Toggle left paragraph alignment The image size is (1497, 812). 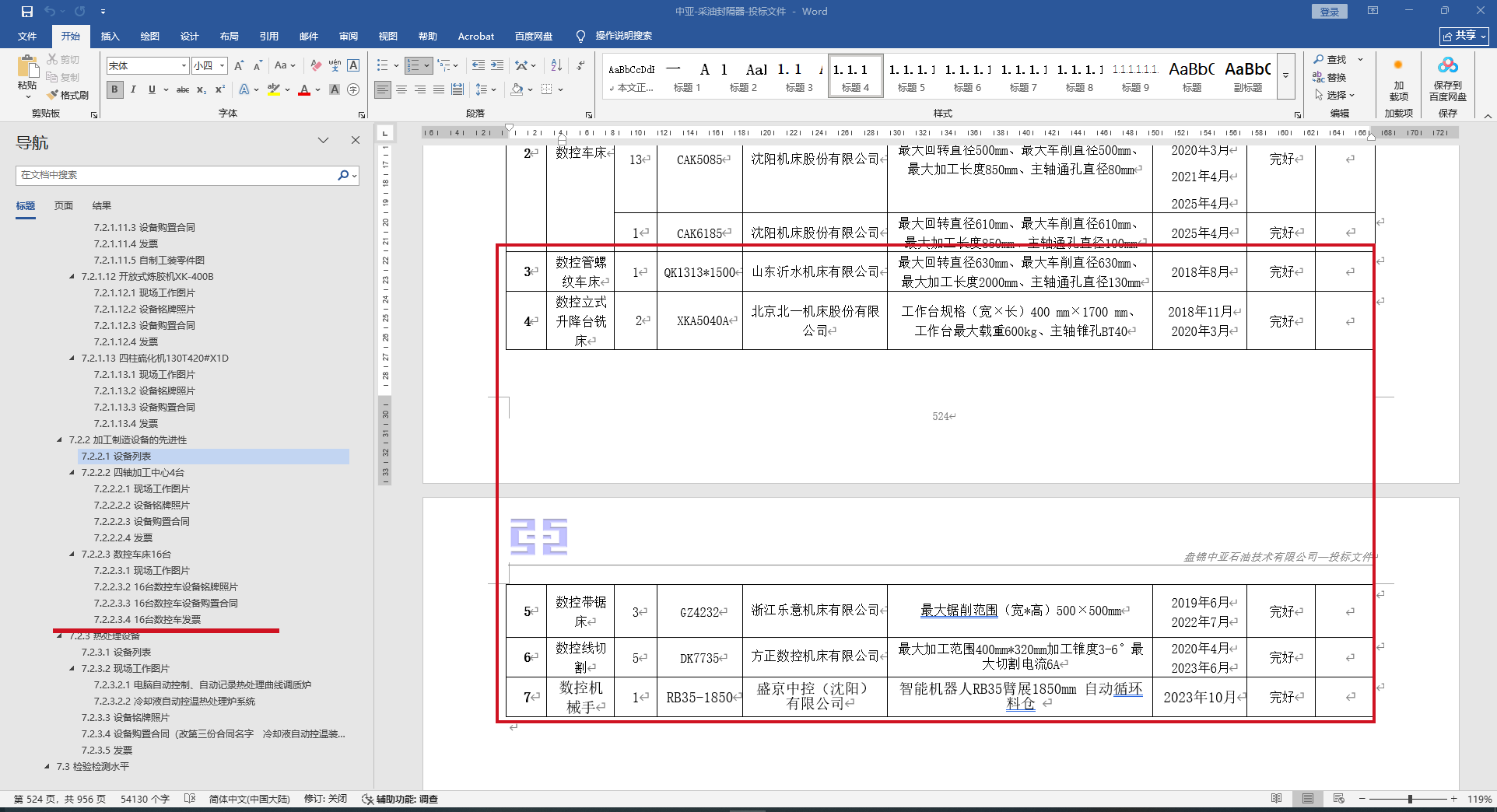383,89
